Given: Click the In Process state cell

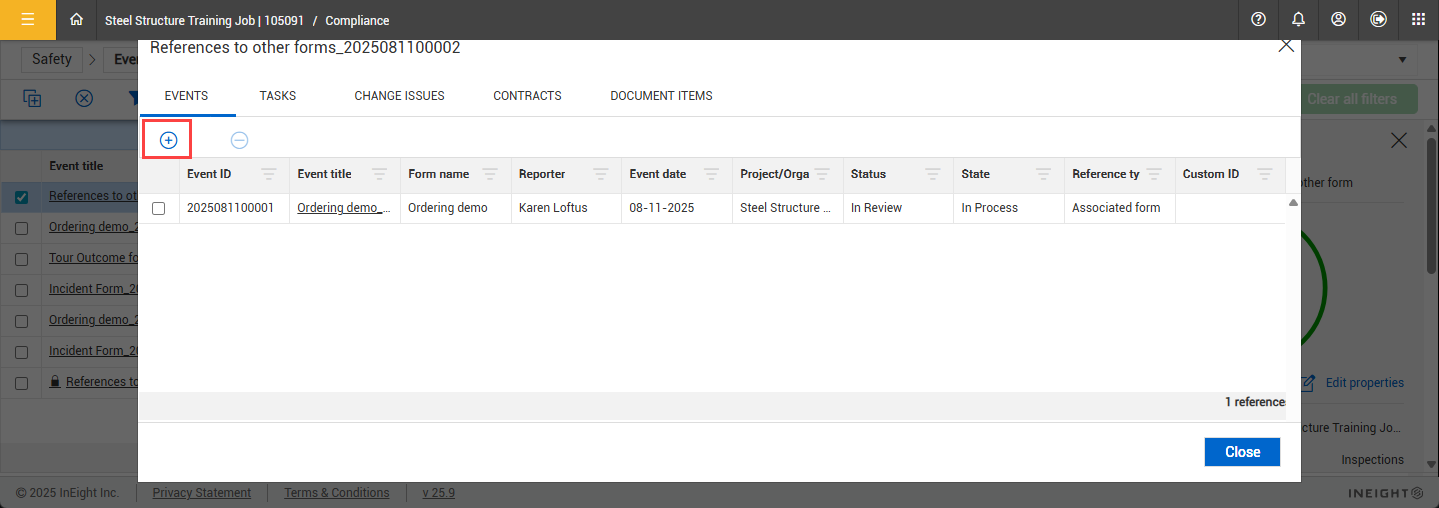Looking at the screenshot, I should 1008,208.
